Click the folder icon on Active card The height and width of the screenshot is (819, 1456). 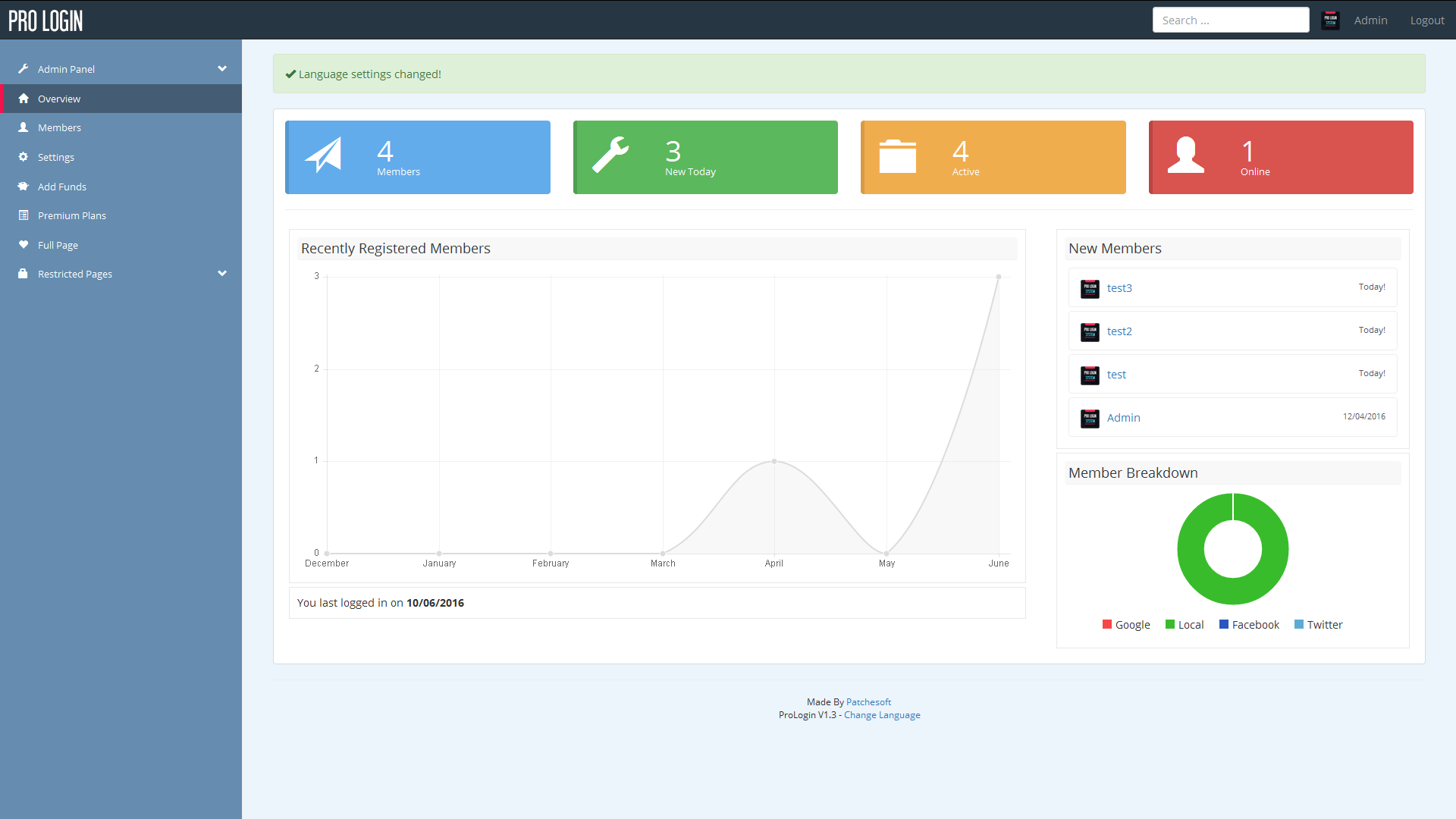tap(898, 156)
